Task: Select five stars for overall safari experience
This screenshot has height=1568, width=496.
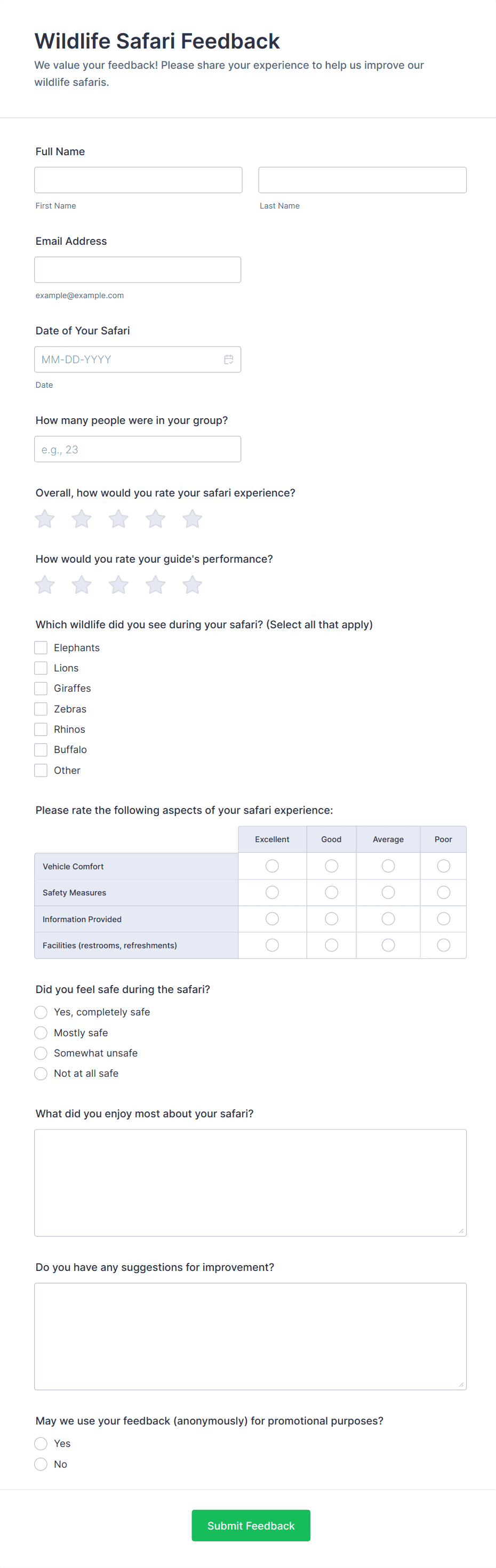Action: coord(191,518)
